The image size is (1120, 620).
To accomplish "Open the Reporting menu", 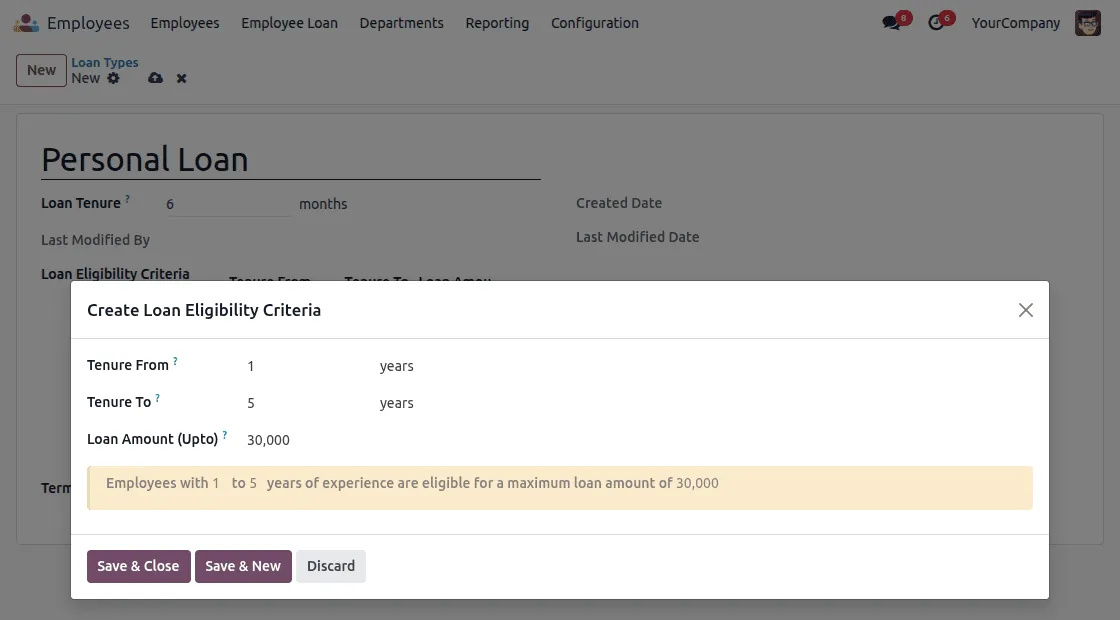I will coord(497,22).
